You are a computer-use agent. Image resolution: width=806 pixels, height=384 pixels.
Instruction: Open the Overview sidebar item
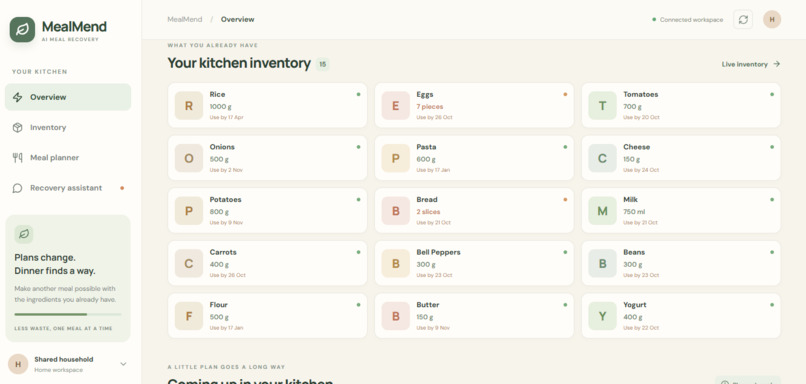(x=68, y=97)
